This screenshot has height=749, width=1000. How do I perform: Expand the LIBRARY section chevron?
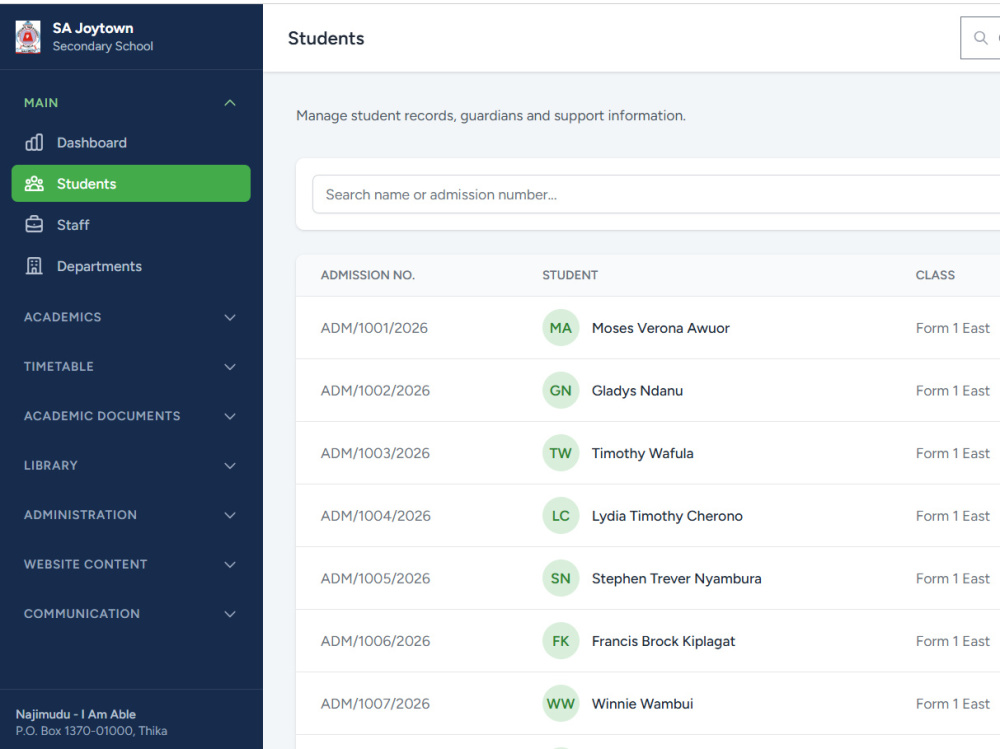(x=230, y=466)
